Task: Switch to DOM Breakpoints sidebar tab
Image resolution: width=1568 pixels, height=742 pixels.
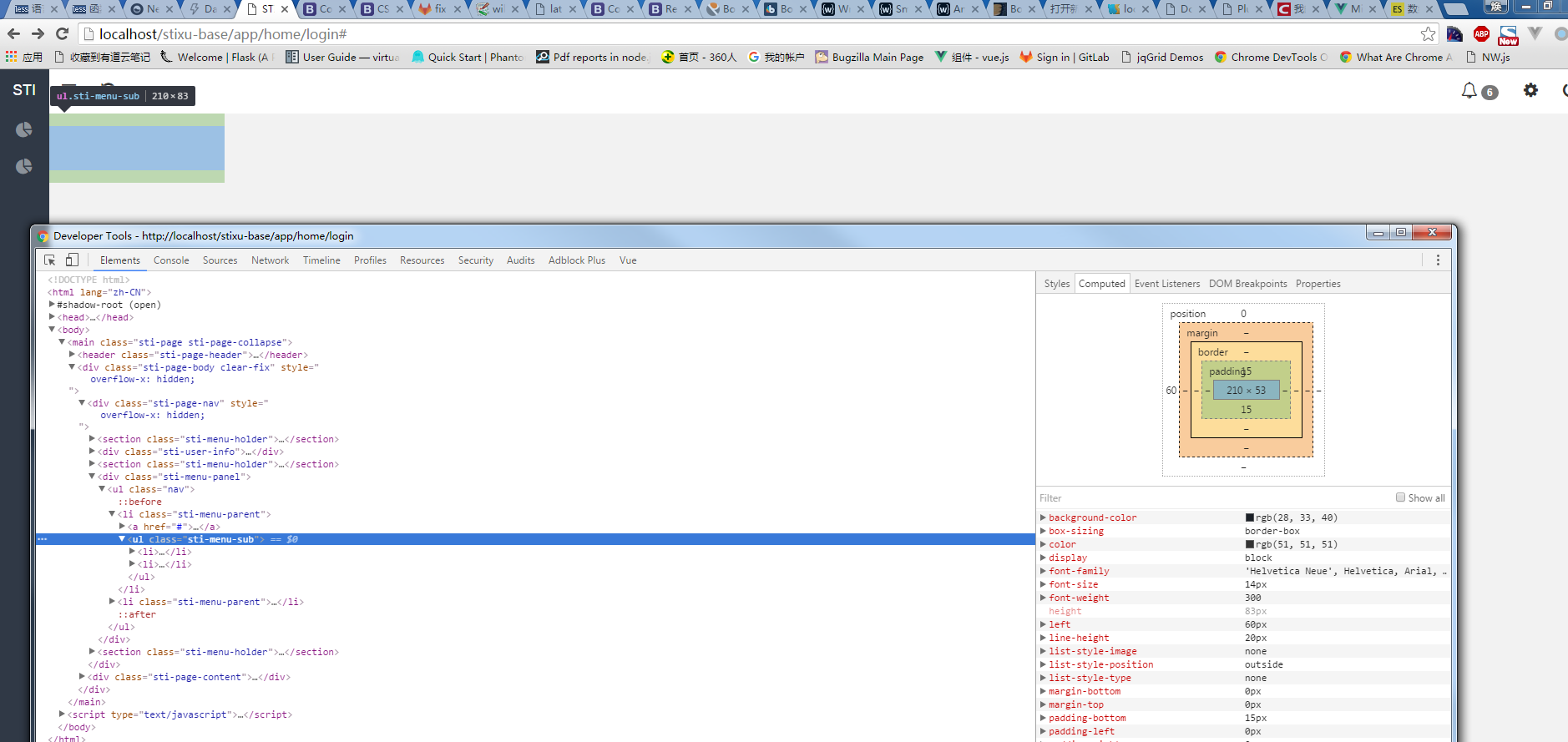Action: [1248, 284]
